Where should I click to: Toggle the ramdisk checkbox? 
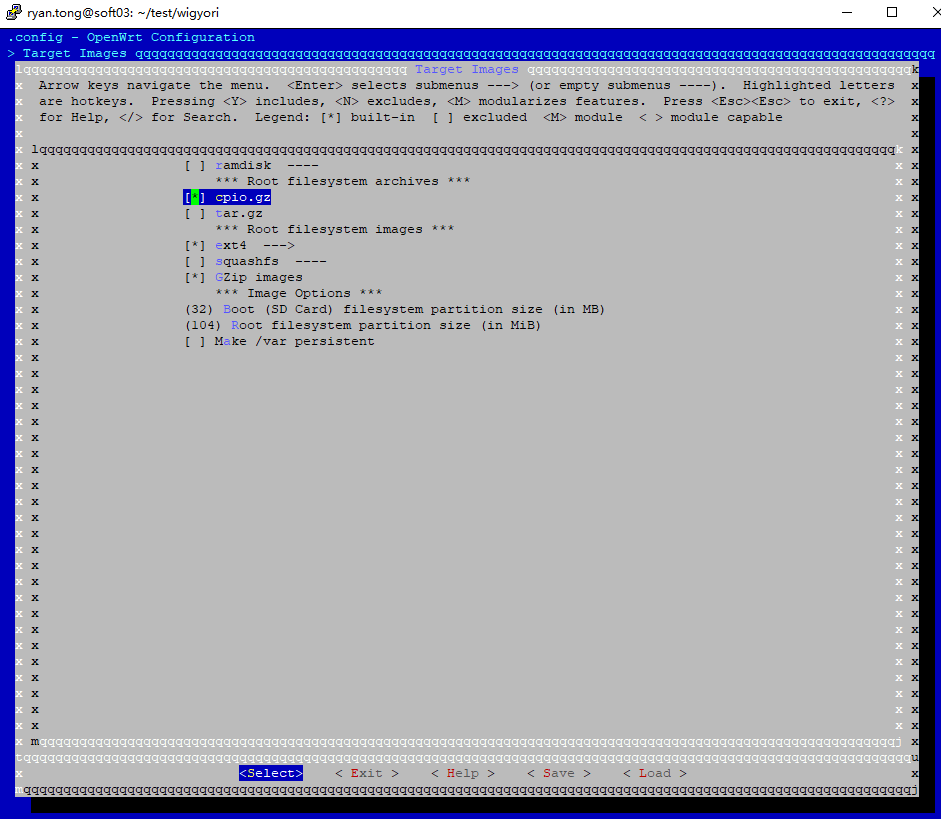click(x=195, y=165)
